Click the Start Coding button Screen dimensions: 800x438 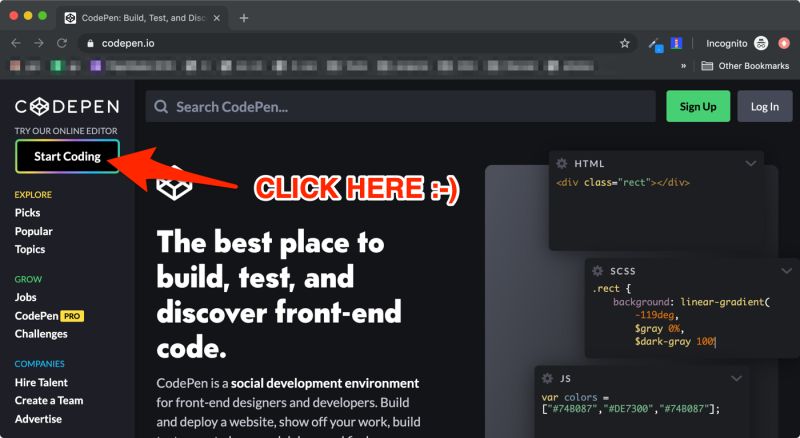click(x=67, y=156)
